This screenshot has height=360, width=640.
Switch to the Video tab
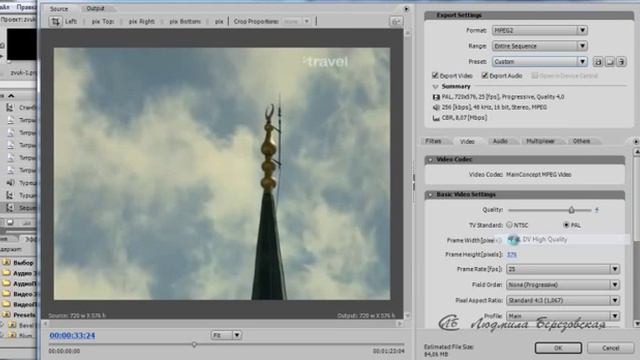point(467,141)
